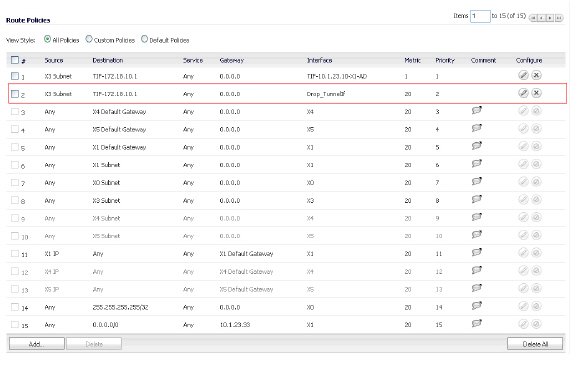Click the Priority column header
This screenshot has width=577, height=379.
(x=445, y=60)
